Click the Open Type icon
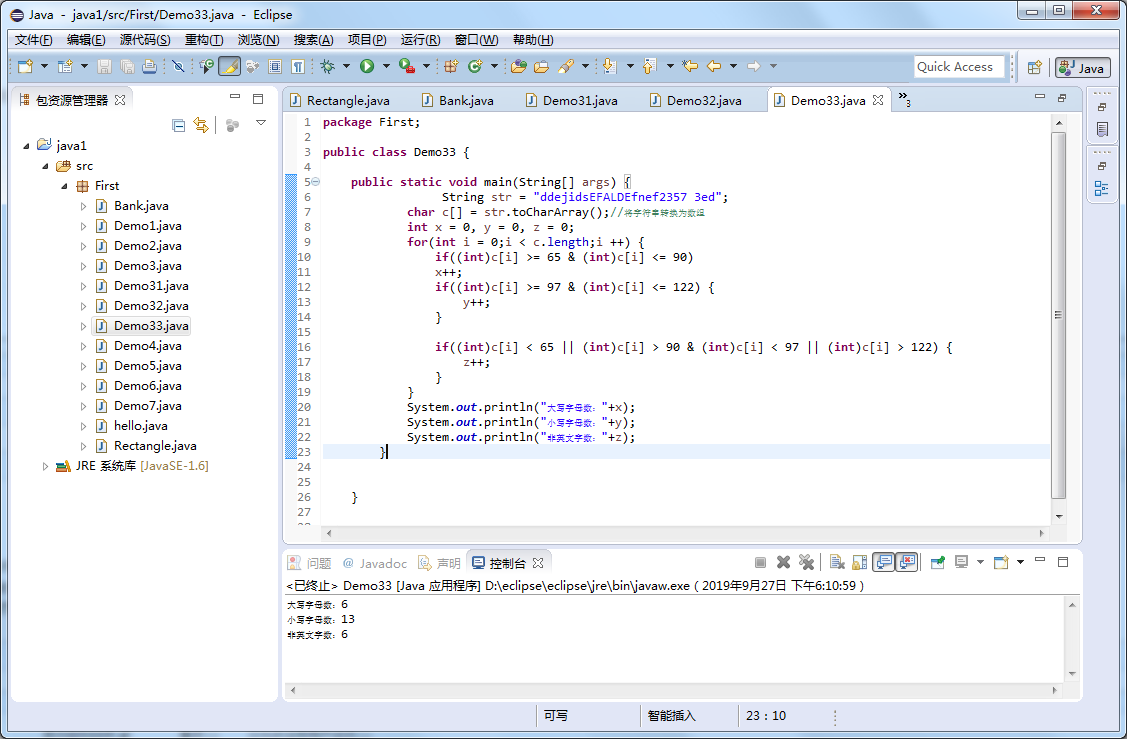This screenshot has height=739, width=1127. click(x=519, y=66)
